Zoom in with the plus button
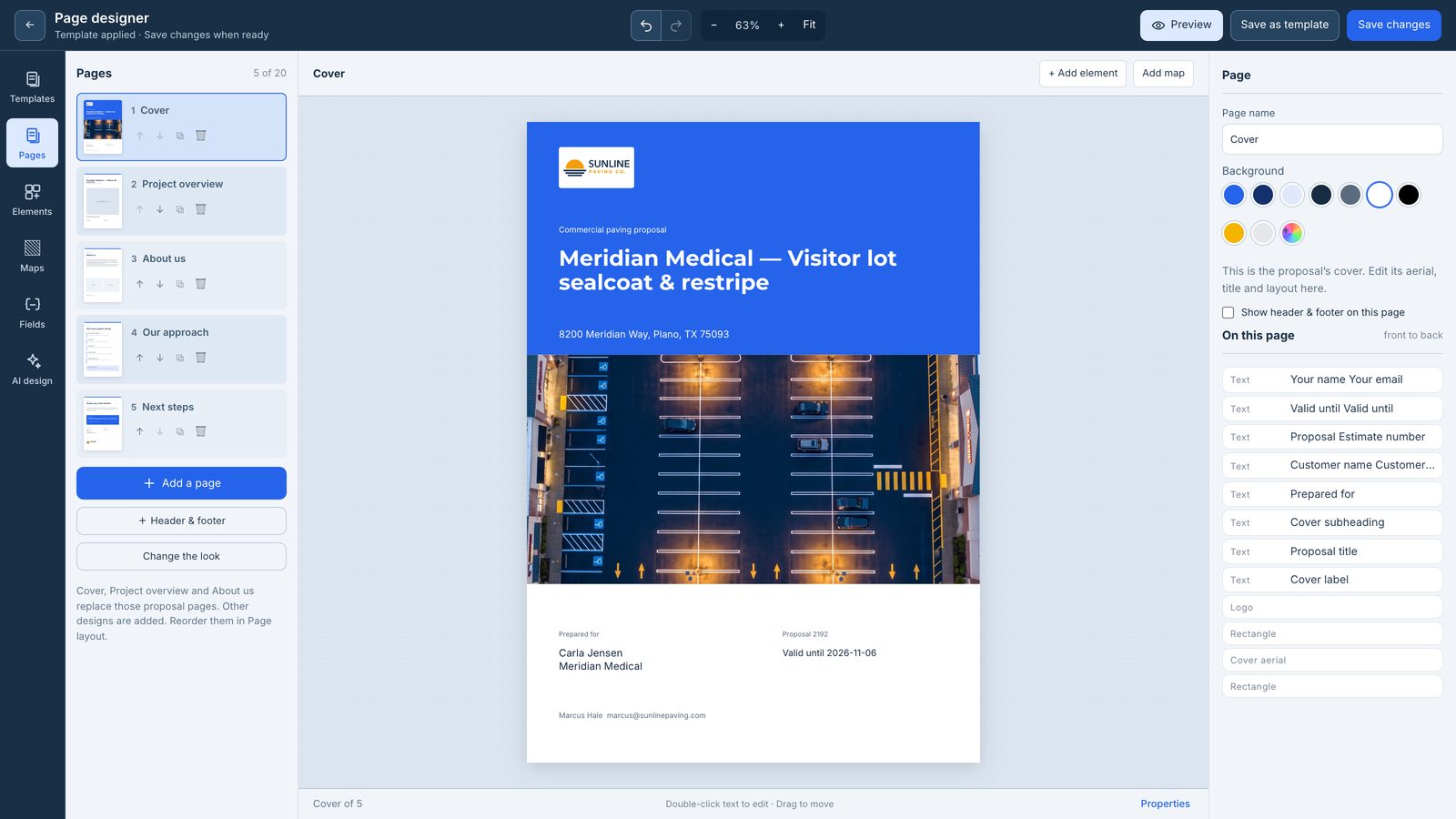 [781, 25]
